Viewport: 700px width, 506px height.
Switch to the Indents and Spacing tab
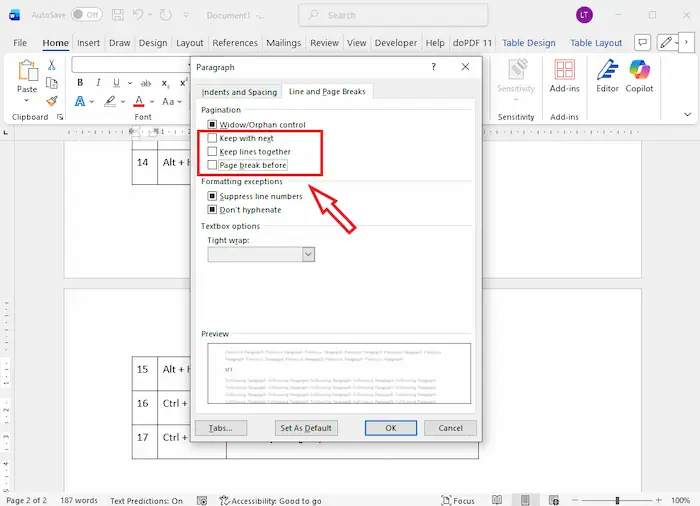[x=240, y=92]
